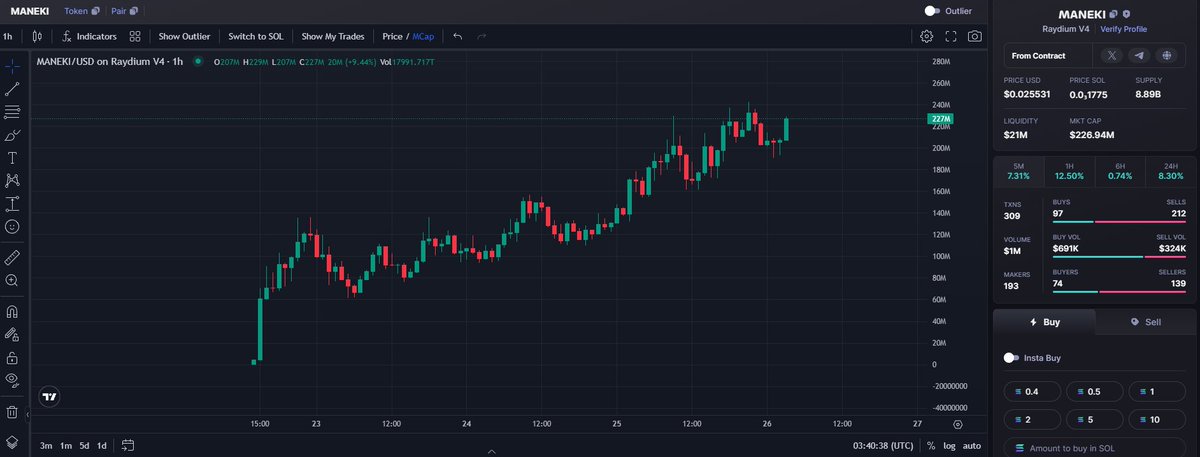Toggle the green indicator status dot
The image size is (1200, 457).
click(x=198, y=61)
